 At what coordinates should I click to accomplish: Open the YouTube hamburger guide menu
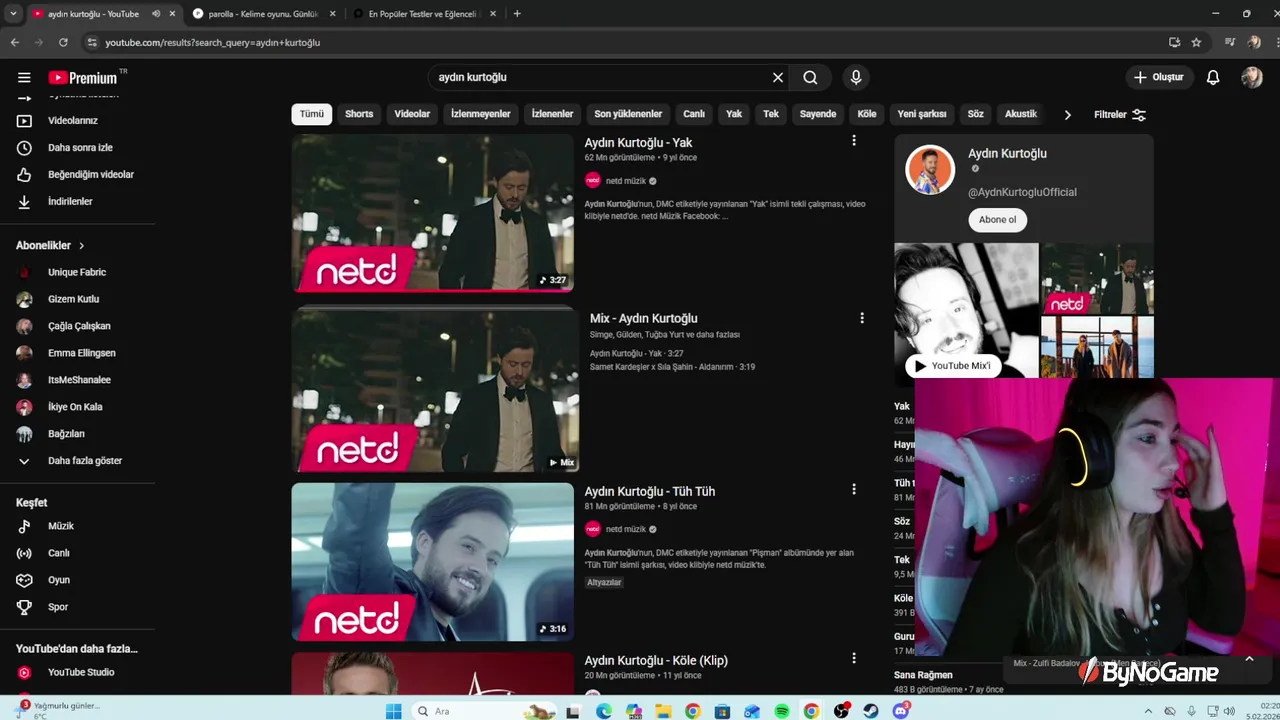click(x=24, y=77)
